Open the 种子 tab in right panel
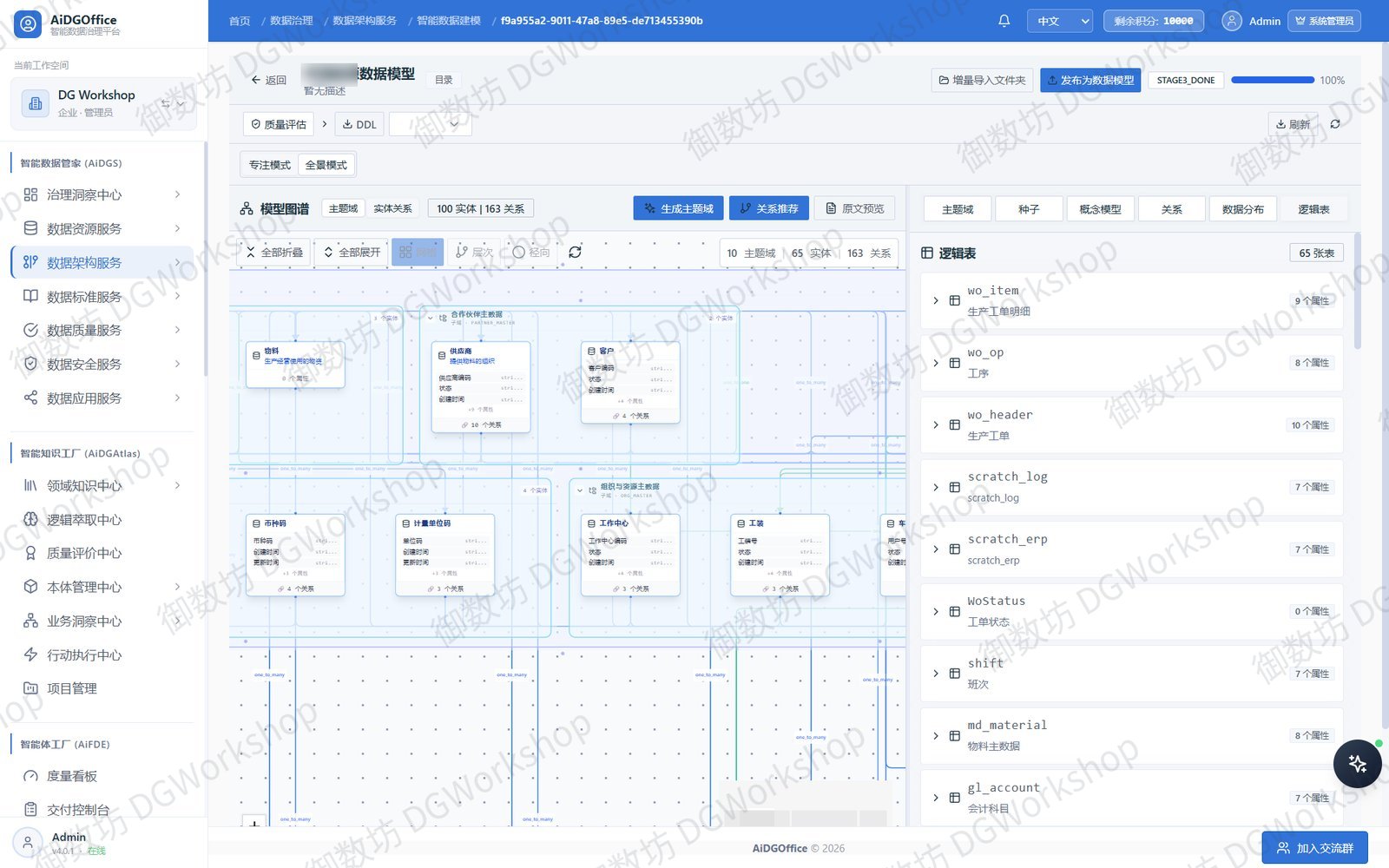Screen dimensions: 1389x868 (x=1029, y=209)
